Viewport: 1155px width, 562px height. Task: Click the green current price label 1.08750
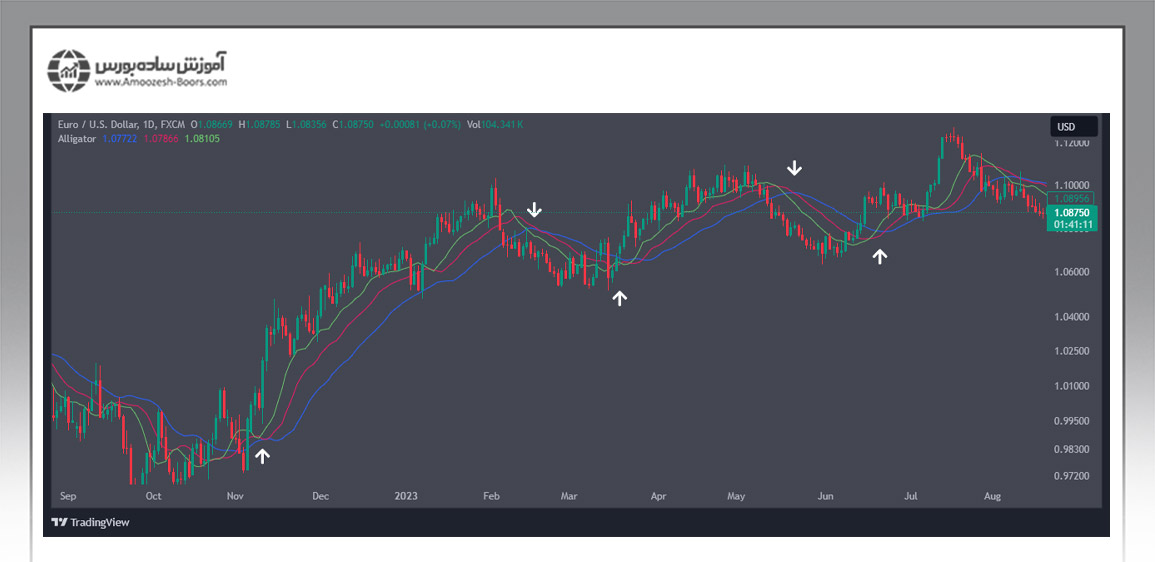coord(1074,213)
